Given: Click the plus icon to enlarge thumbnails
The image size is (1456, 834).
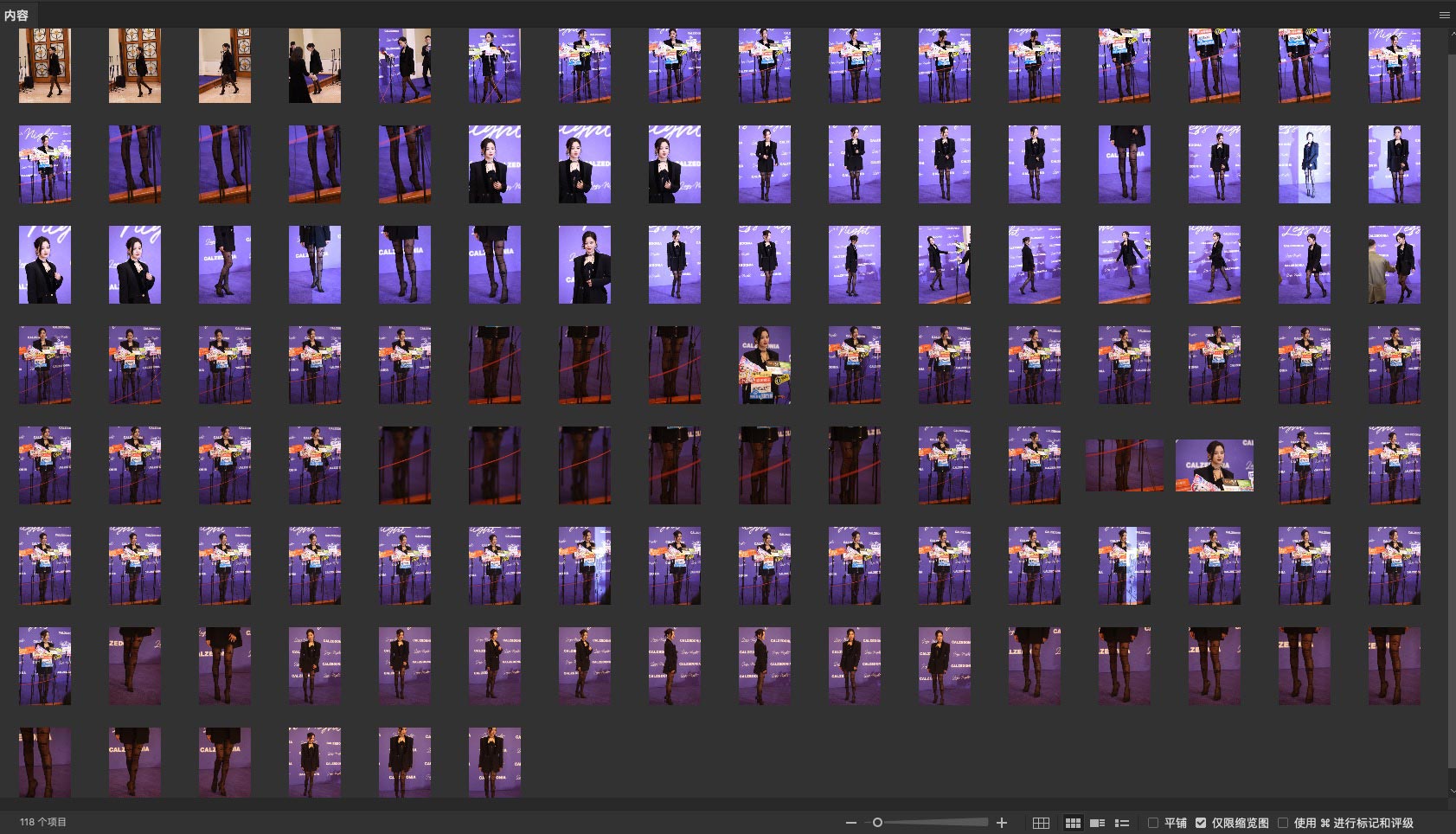Looking at the screenshot, I should coord(1002,823).
